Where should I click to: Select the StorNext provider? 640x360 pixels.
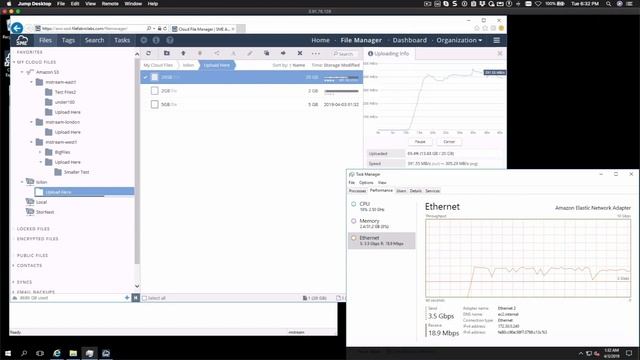pyautogui.click(x=45, y=212)
